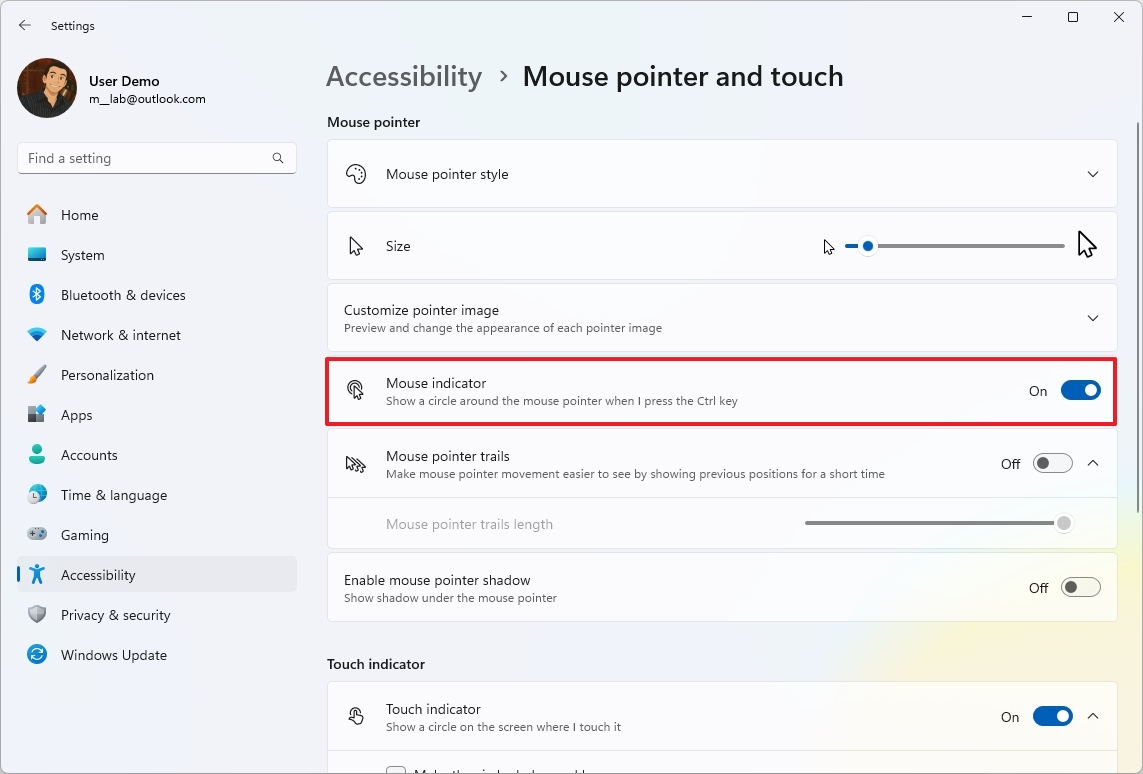Enable mouse pointer shadow

point(1081,587)
